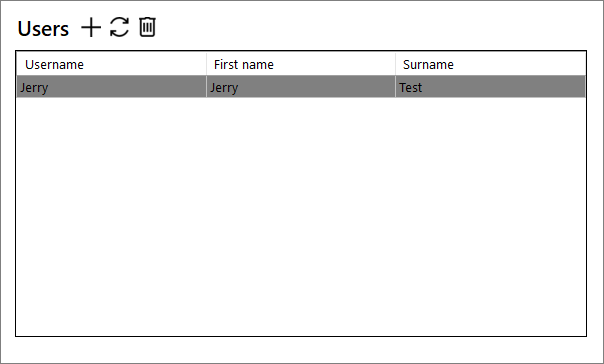Deselect by clicking the empty area under the Username column

tap(111, 216)
